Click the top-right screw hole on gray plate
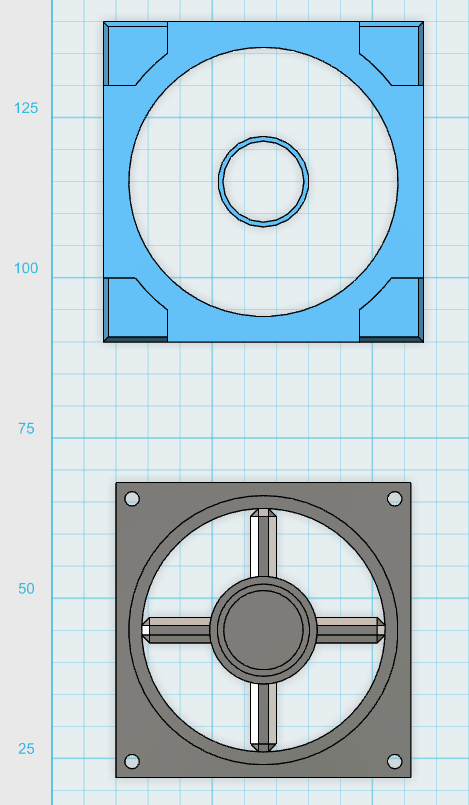Viewport: 469px width, 805px height. [395, 499]
